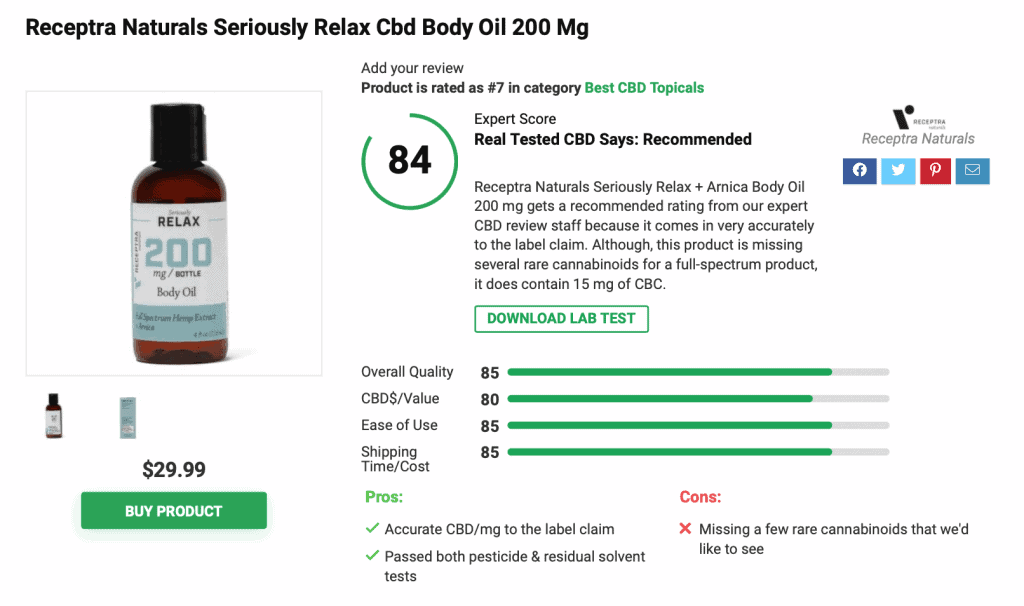Pin the product to Pinterest
This screenshot has height=606, width=1024.
934,170
